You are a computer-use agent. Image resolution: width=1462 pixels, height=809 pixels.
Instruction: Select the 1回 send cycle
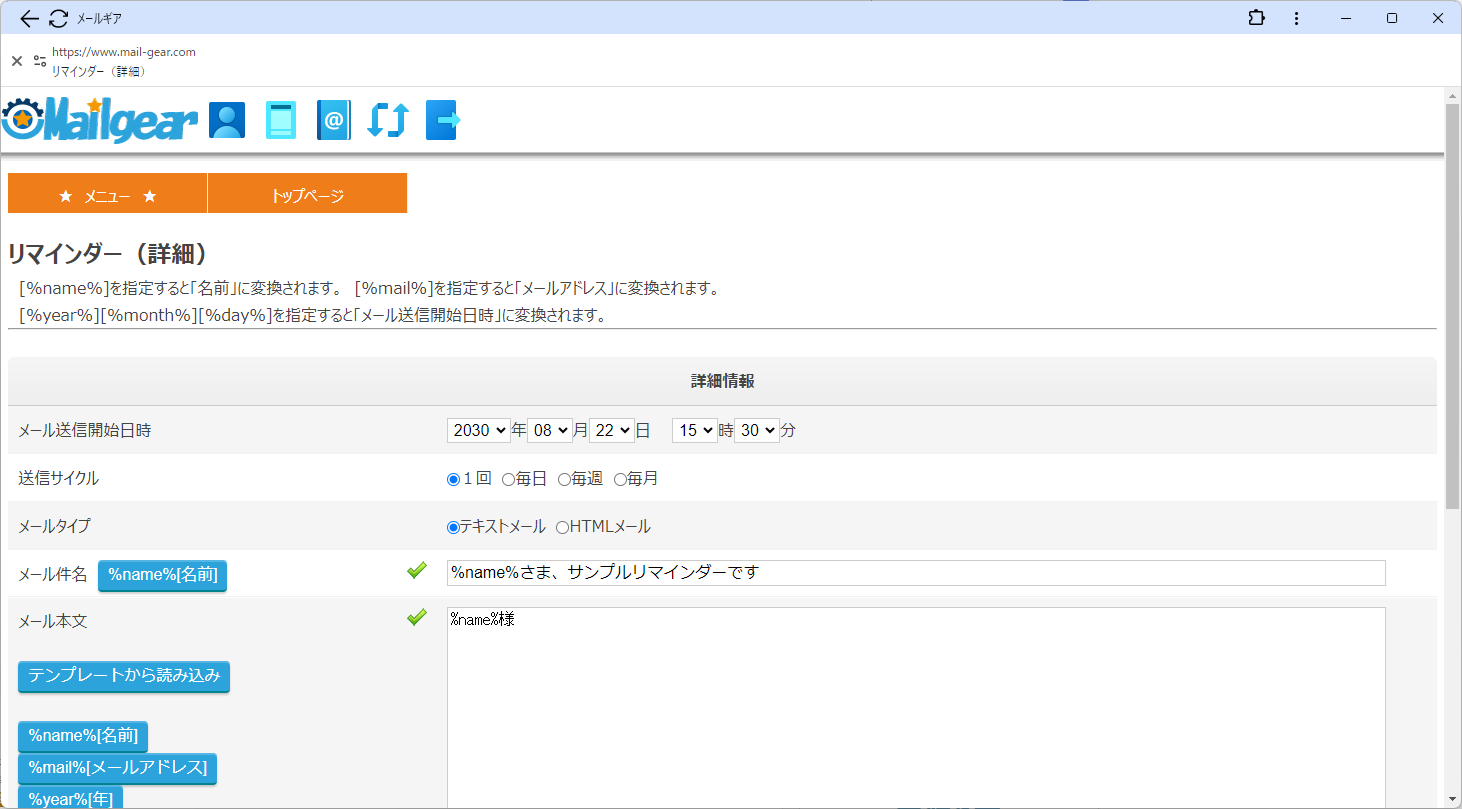pyautogui.click(x=453, y=479)
